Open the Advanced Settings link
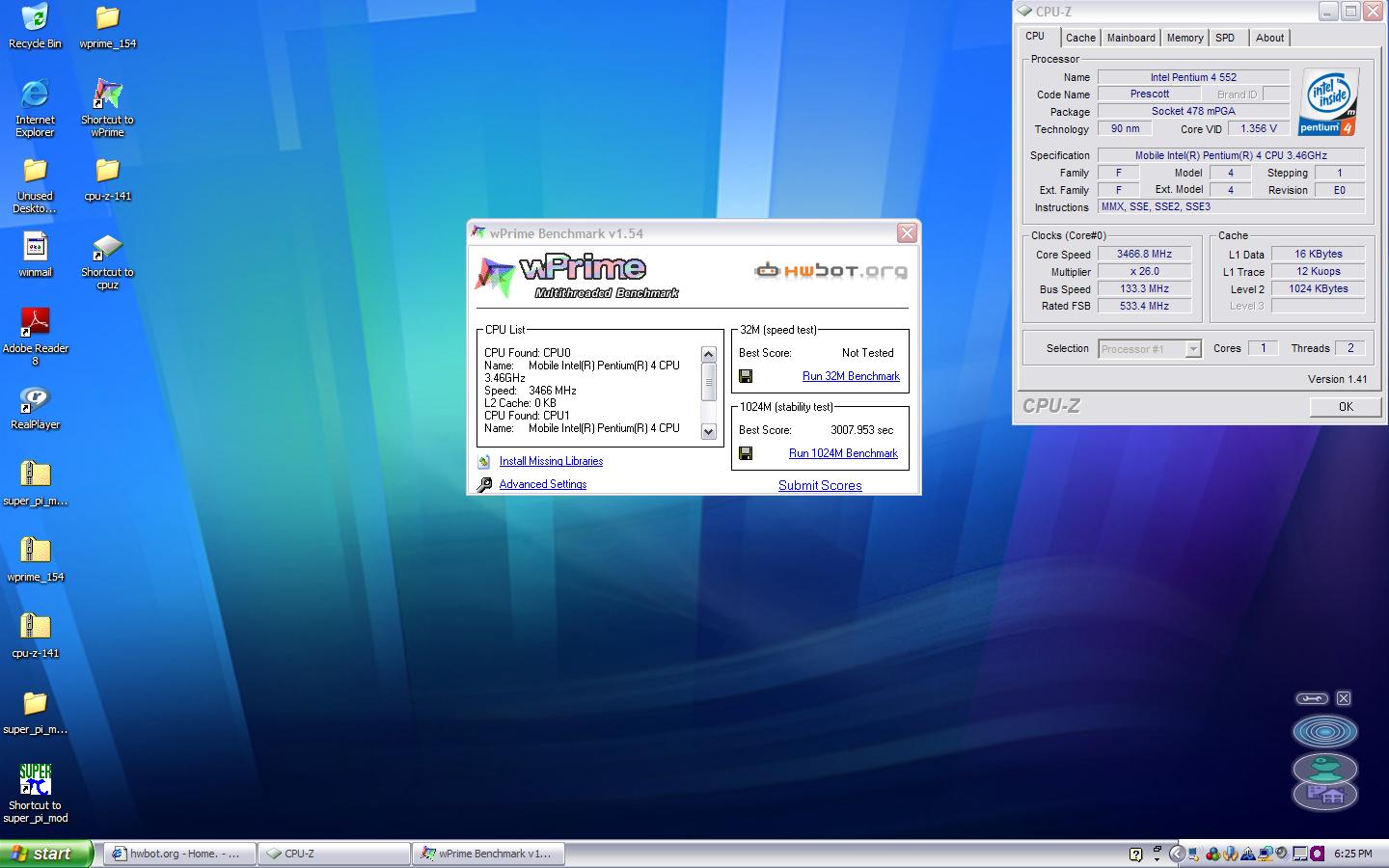The width and height of the screenshot is (1389, 868). (543, 484)
